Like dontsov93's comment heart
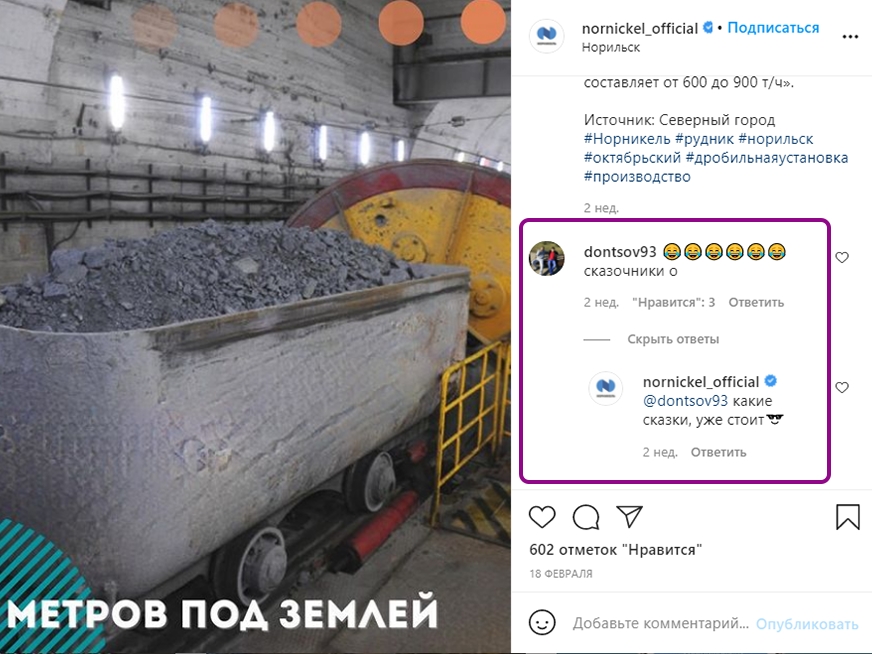 coord(842,257)
